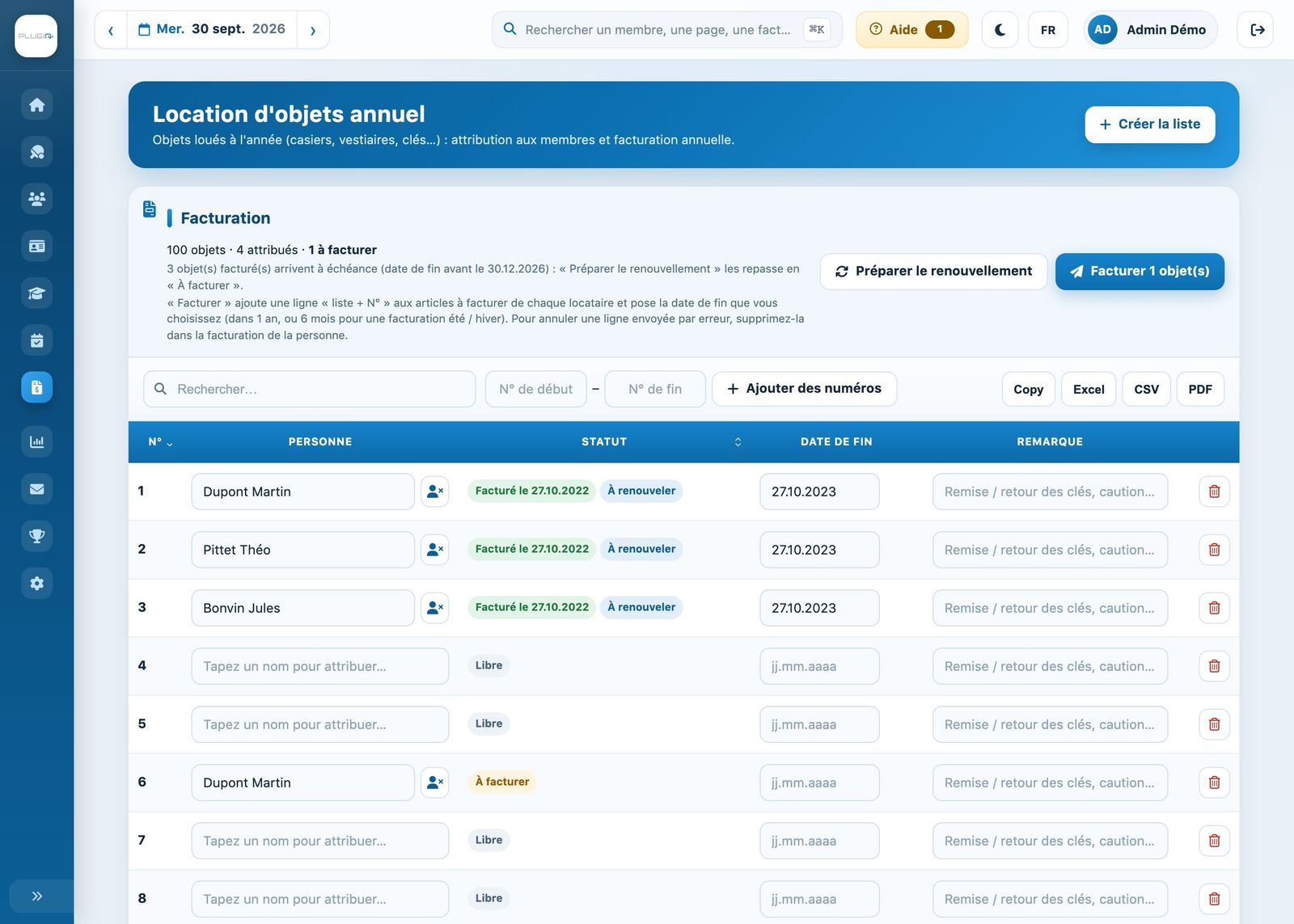
Task: Click Facturer 1 objet(s) button
Action: pos(1140,272)
